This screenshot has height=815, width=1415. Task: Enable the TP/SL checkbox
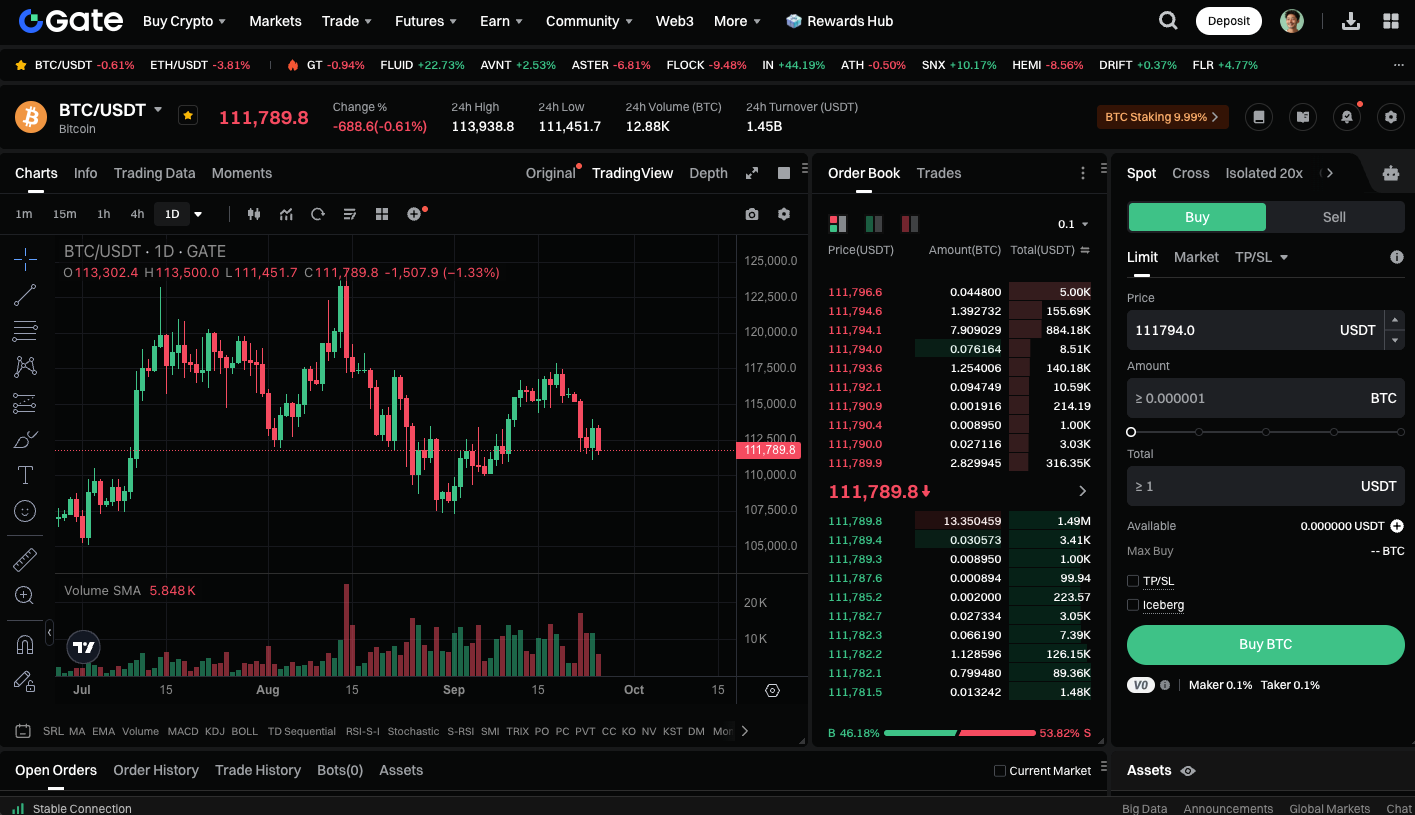click(1133, 581)
